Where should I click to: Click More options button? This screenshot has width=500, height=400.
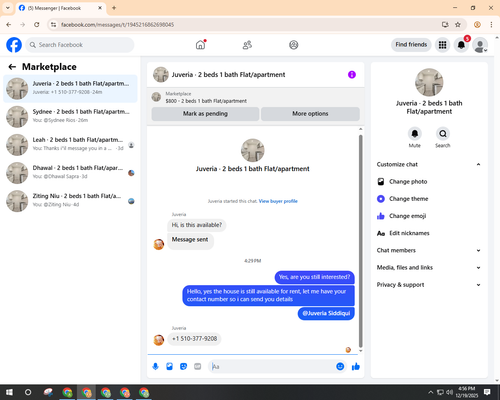click(310, 114)
